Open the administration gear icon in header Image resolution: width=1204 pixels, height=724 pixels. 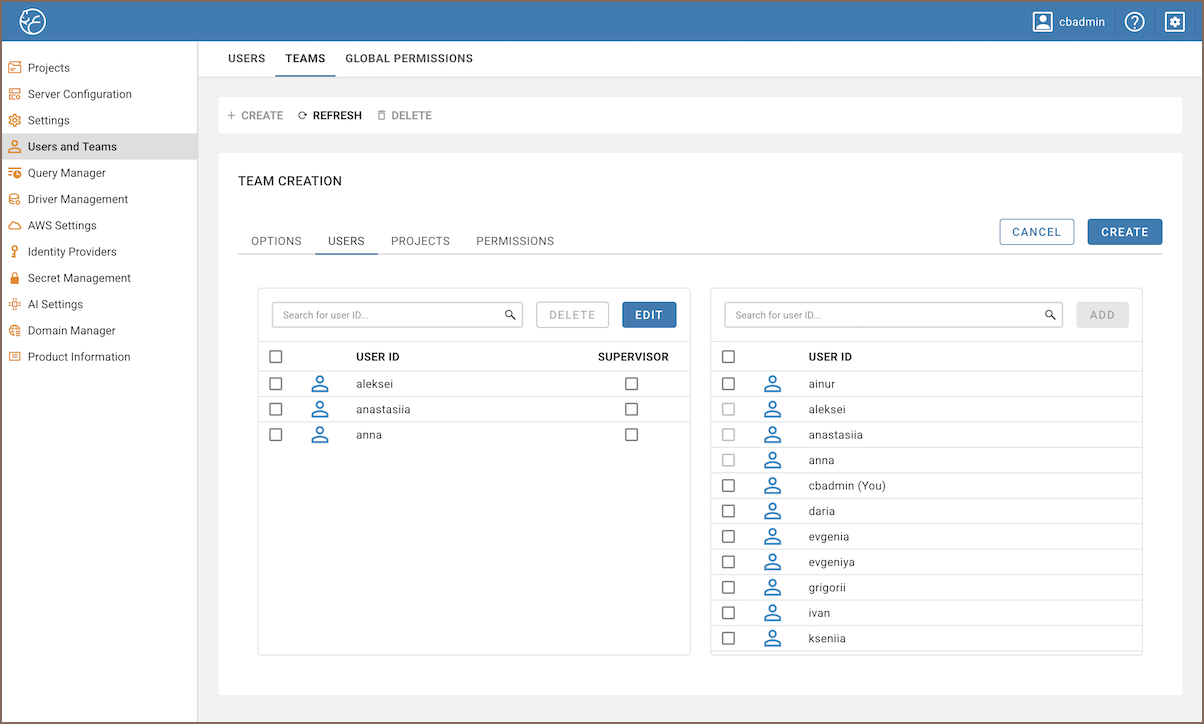(1175, 21)
